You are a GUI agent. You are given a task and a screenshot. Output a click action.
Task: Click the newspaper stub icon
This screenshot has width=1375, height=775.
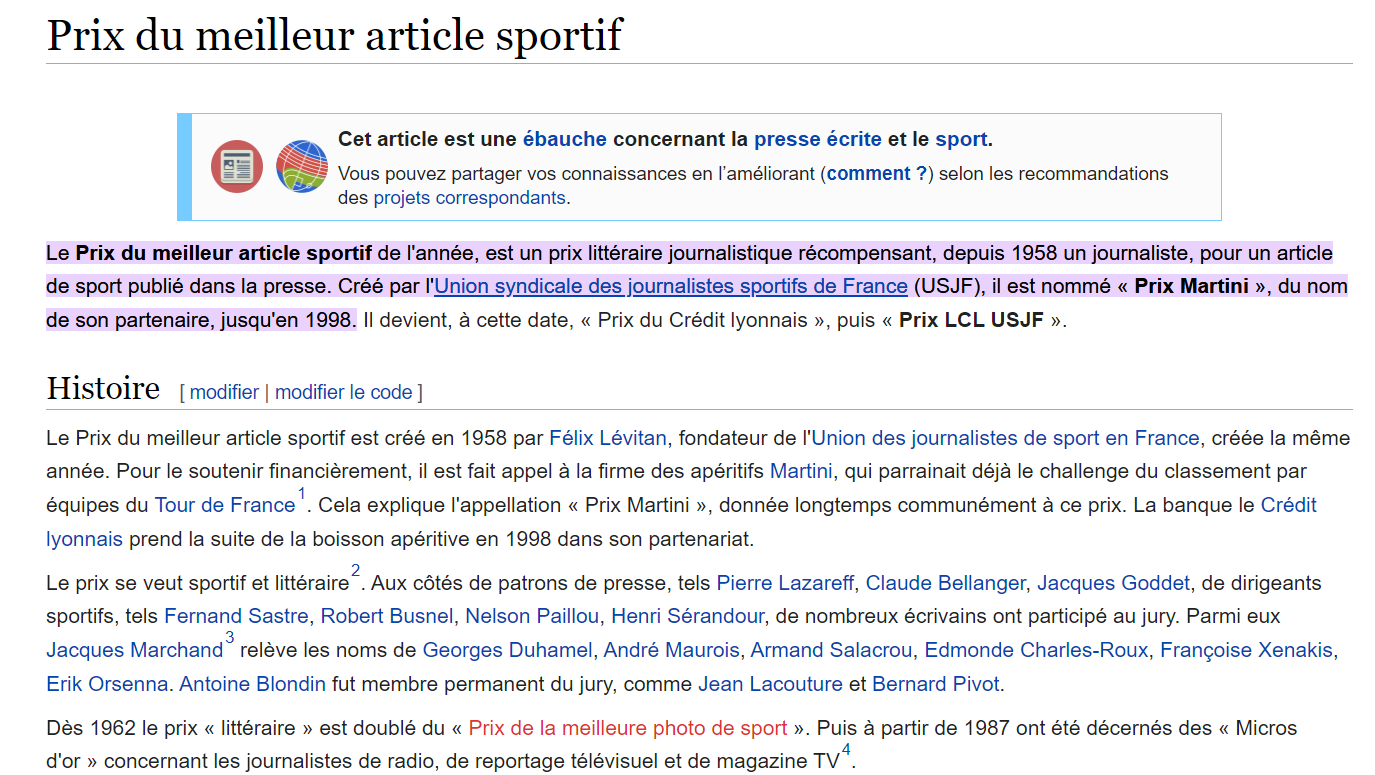click(237, 167)
